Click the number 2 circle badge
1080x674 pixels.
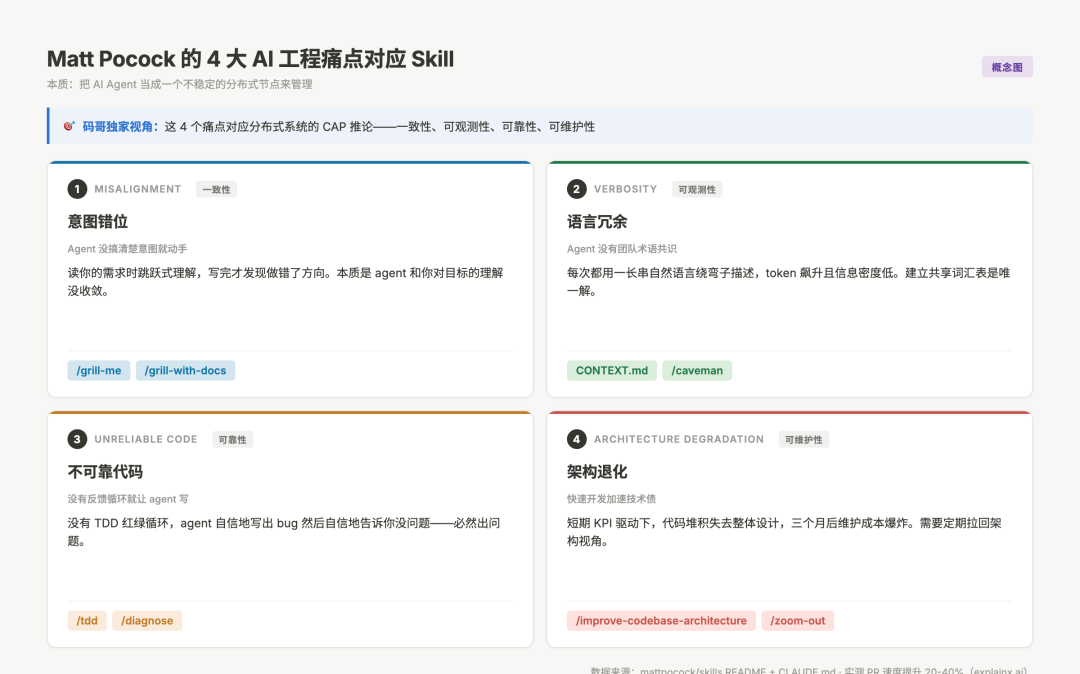pyautogui.click(x=577, y=189)
